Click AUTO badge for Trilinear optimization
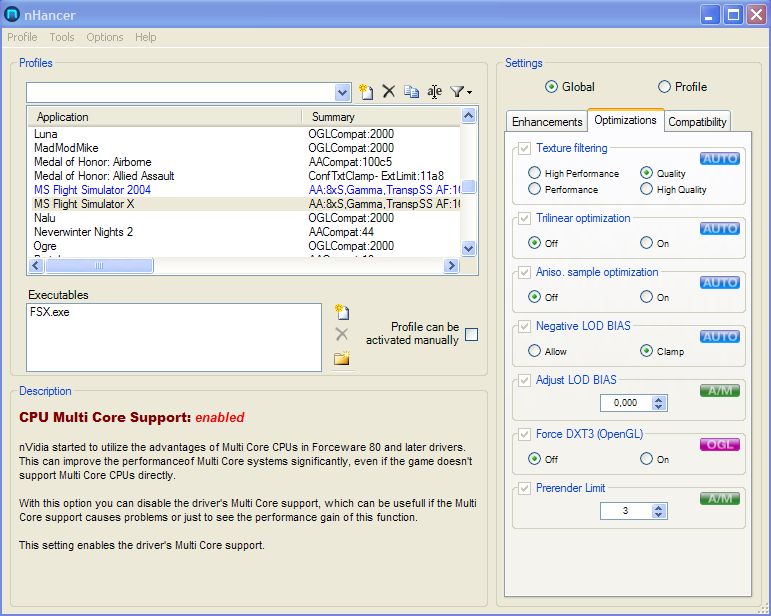Image resolution: width=771 pixels, height=616 pixels. (720, 229)
